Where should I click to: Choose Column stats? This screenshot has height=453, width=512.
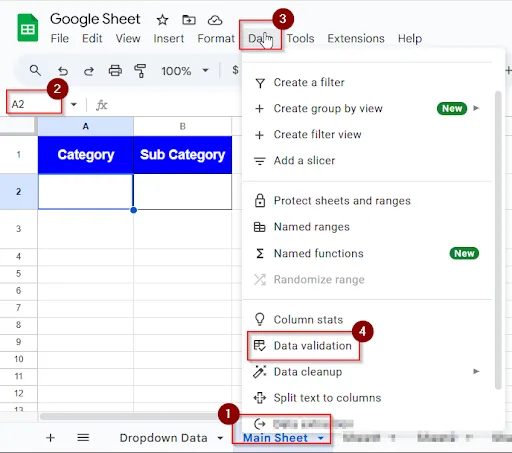click(367, 319)
